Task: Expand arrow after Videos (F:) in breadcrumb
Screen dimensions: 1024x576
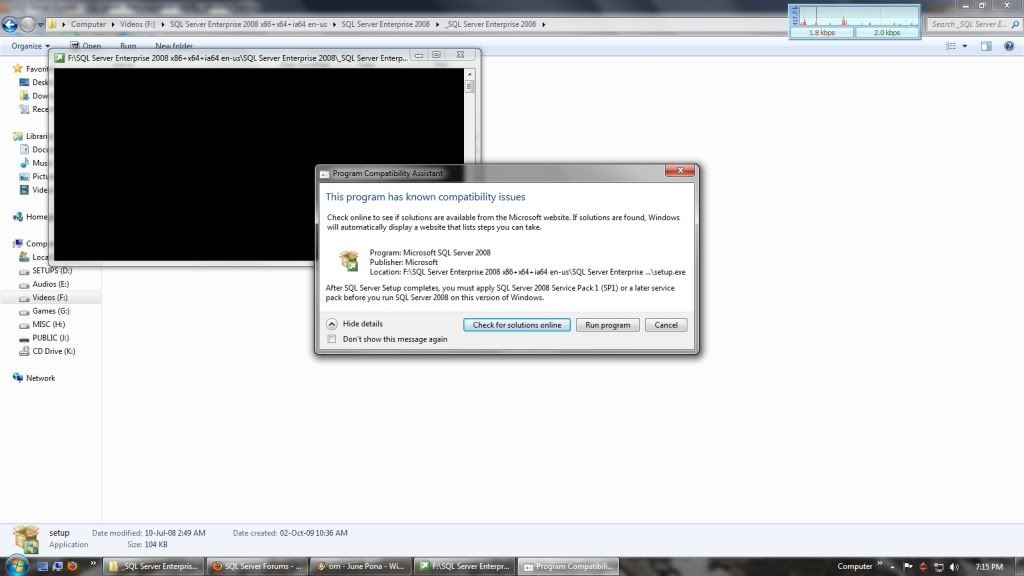Action: pos(163,24)
